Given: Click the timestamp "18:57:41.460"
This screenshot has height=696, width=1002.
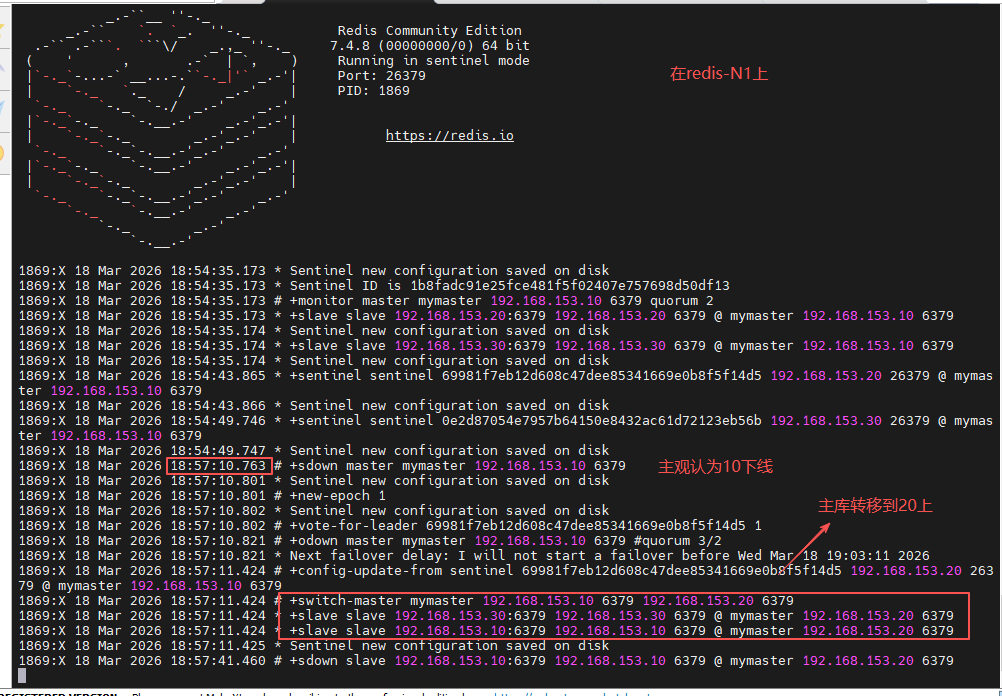Looking at the screenshot, I should coord(217,661).
